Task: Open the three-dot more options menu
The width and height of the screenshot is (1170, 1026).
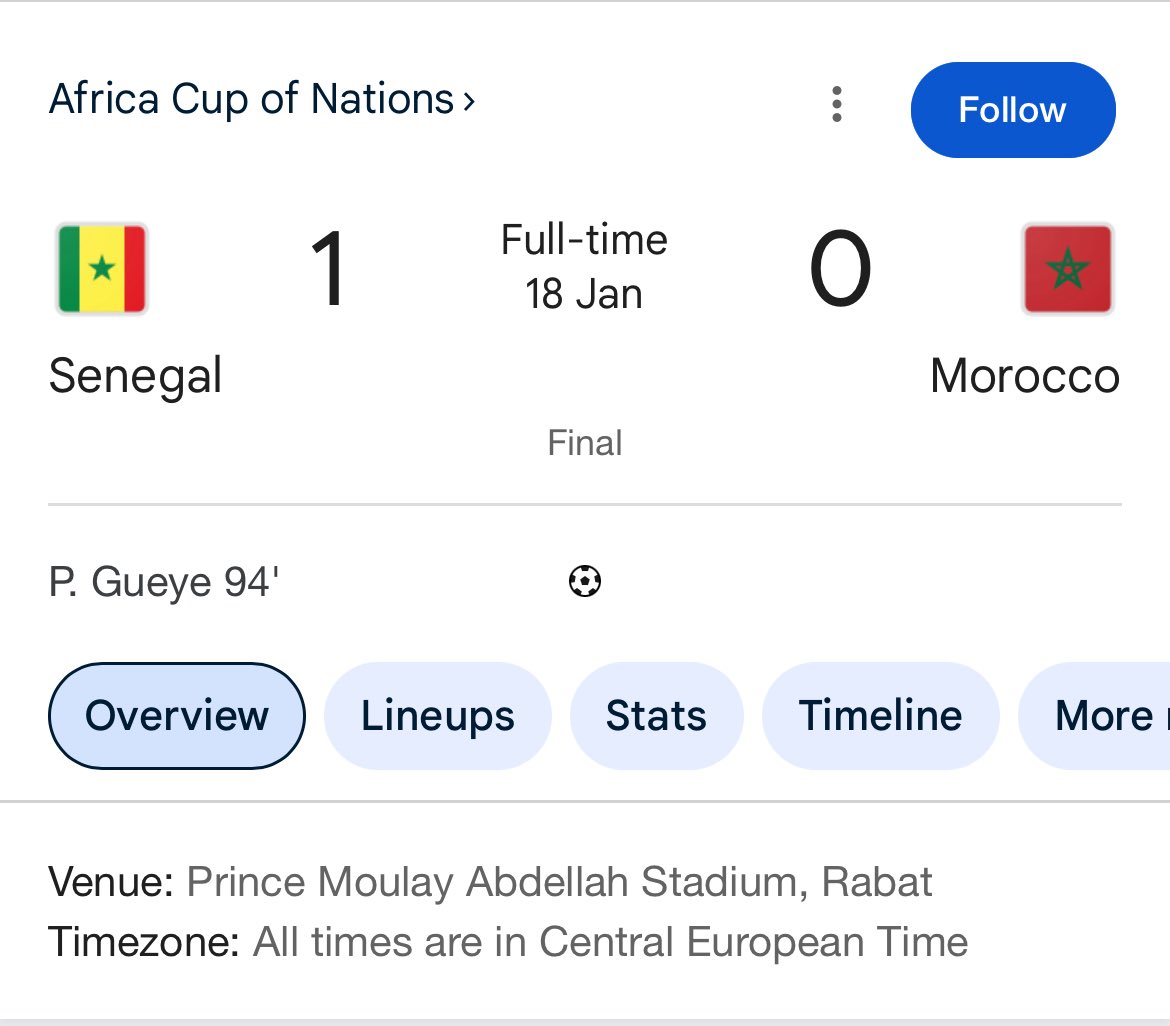Action: click(837, 104)
